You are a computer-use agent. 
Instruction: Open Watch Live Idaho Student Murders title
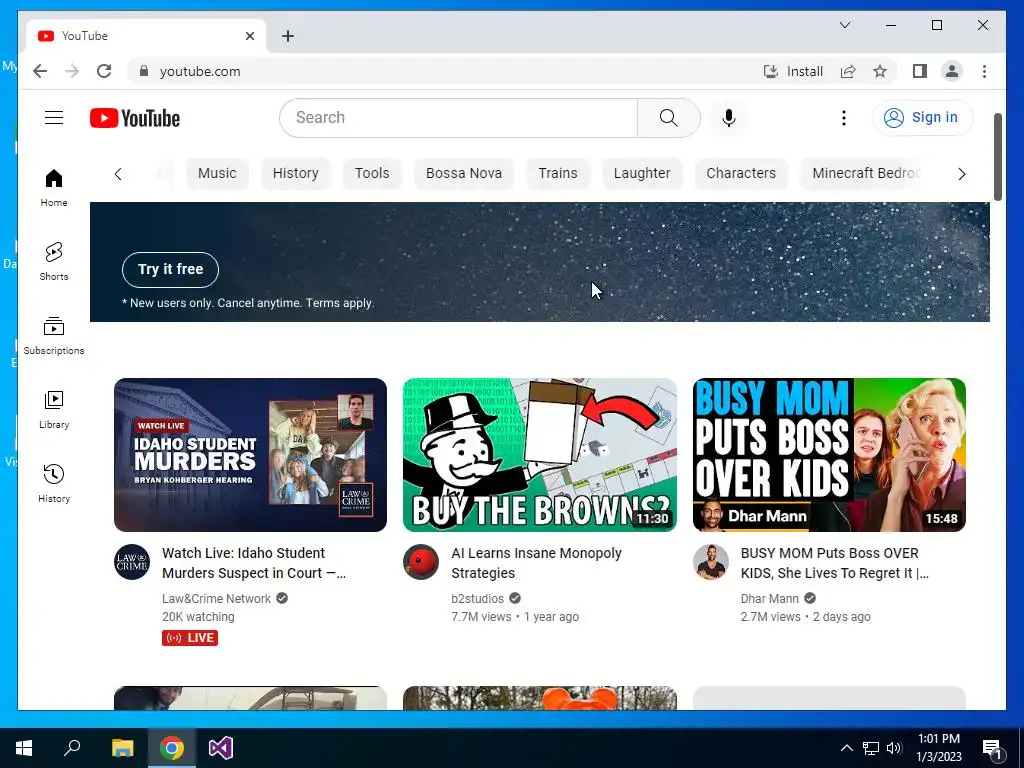point(254,563)
